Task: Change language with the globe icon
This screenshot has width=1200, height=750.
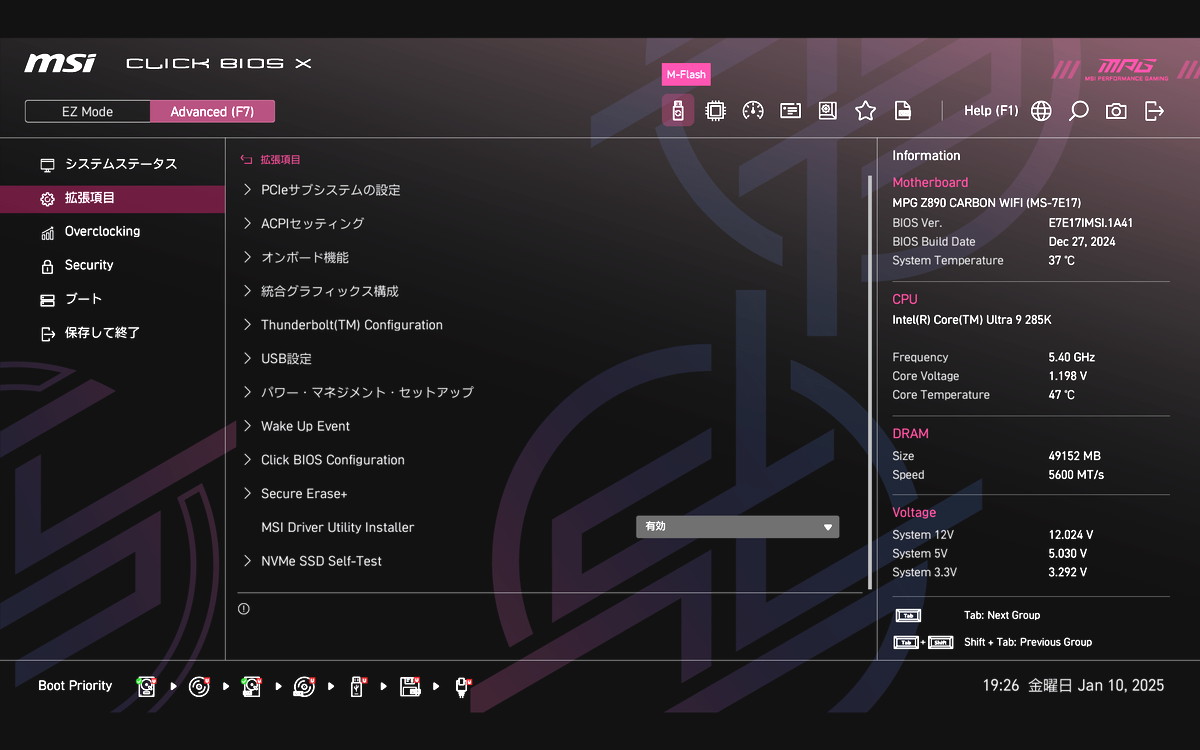Action: tap(1041, 111)
